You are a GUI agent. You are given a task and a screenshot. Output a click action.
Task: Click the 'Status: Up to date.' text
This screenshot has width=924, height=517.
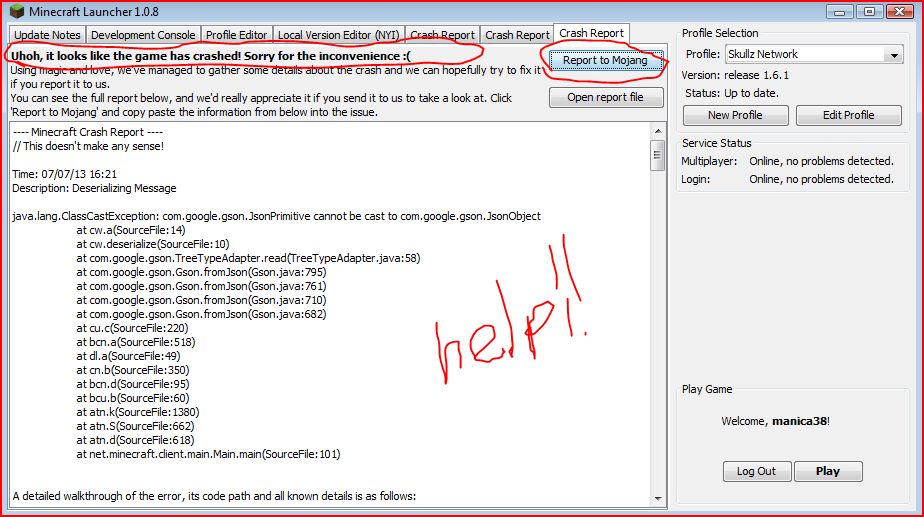point(732,93)
